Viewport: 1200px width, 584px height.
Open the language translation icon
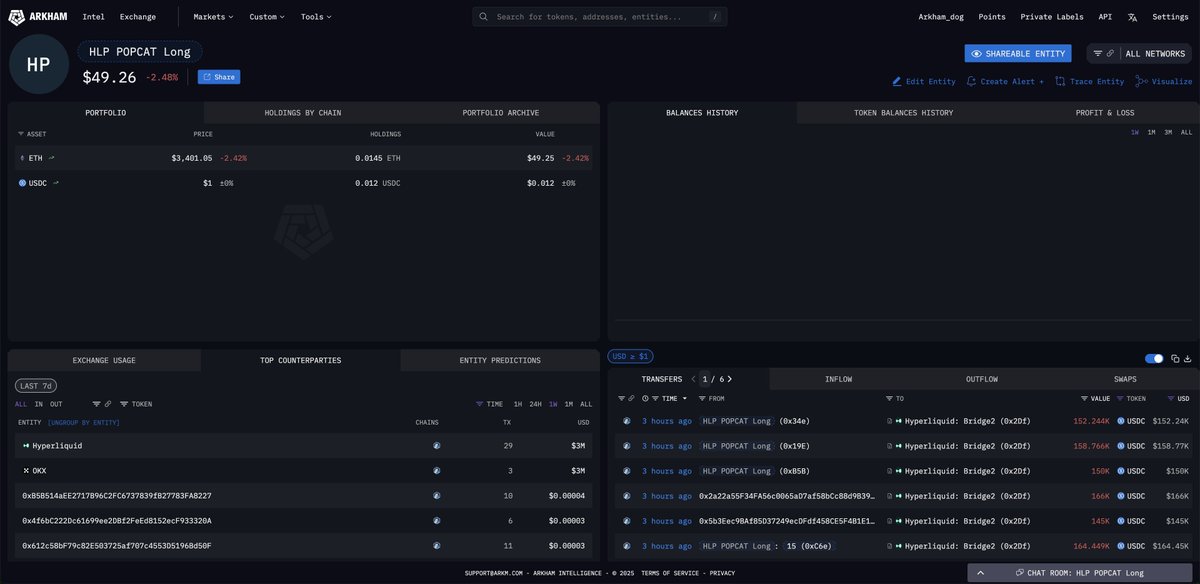(1132, 17)
